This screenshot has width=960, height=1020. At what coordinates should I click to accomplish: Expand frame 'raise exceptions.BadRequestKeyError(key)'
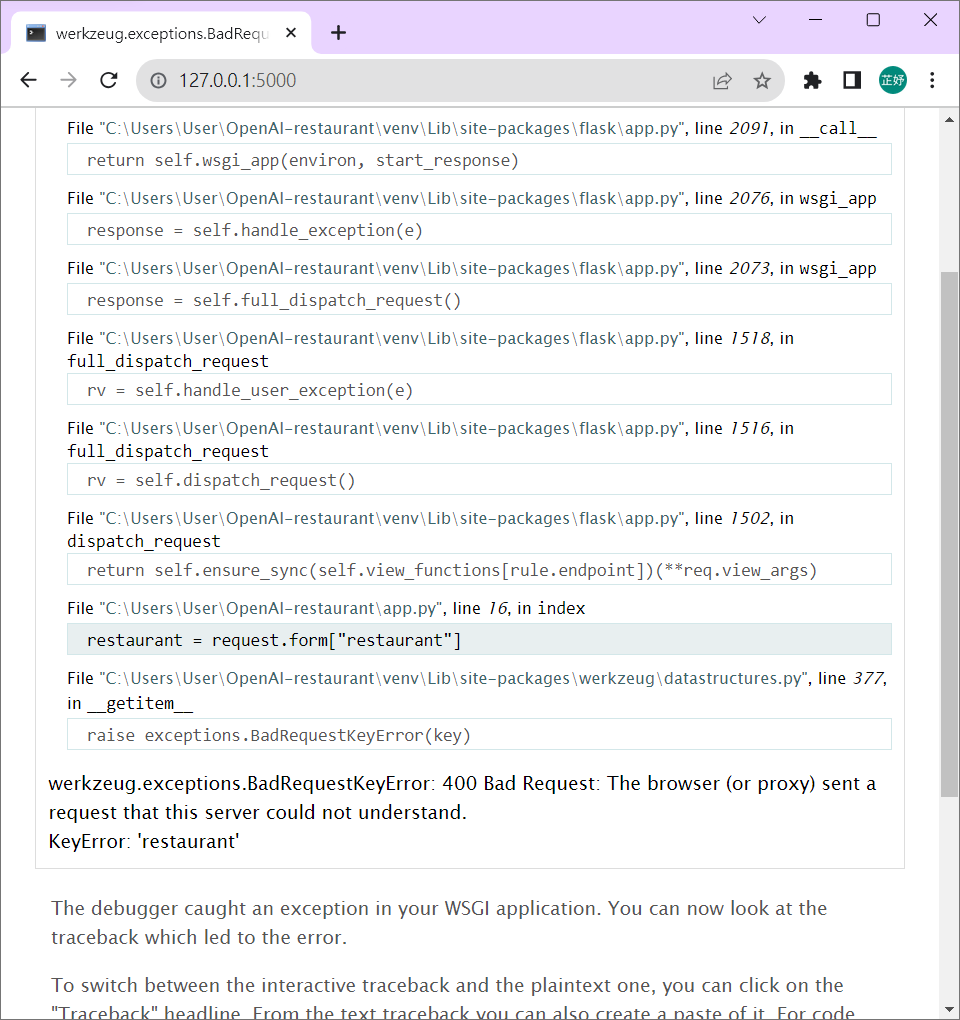pyautogui.click(x=479, y=735)
